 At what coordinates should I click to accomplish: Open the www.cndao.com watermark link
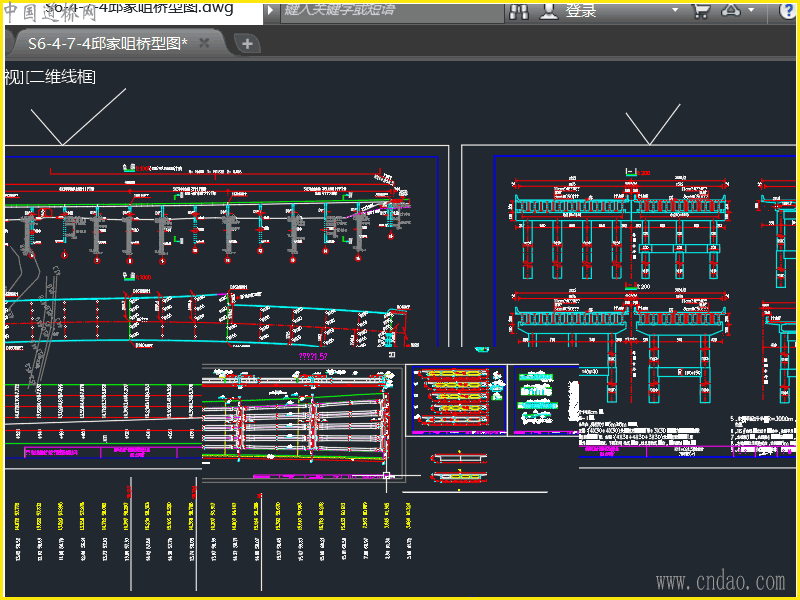[720, 581]
